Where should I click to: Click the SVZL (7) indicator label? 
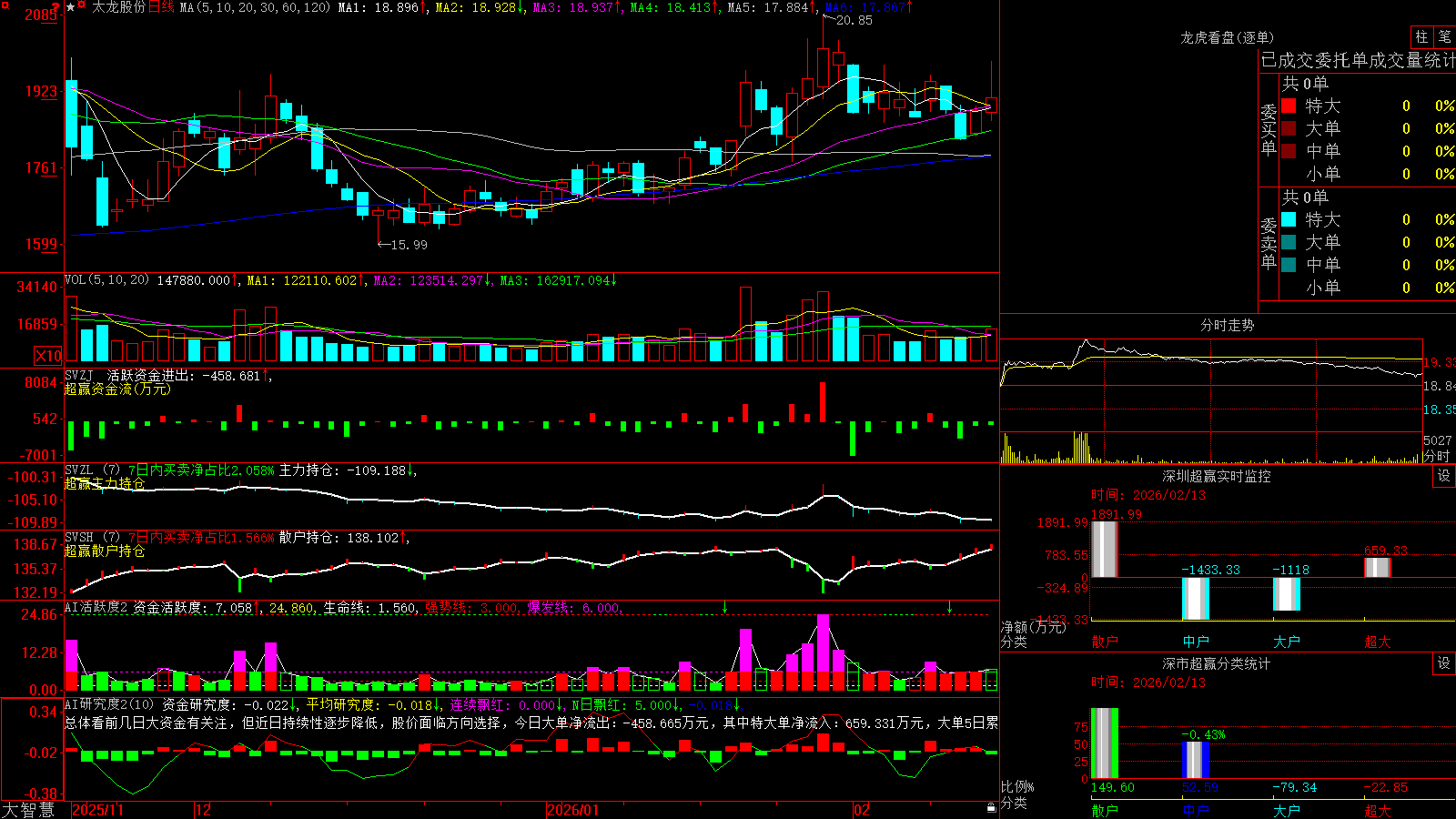[x=92, y=470]
